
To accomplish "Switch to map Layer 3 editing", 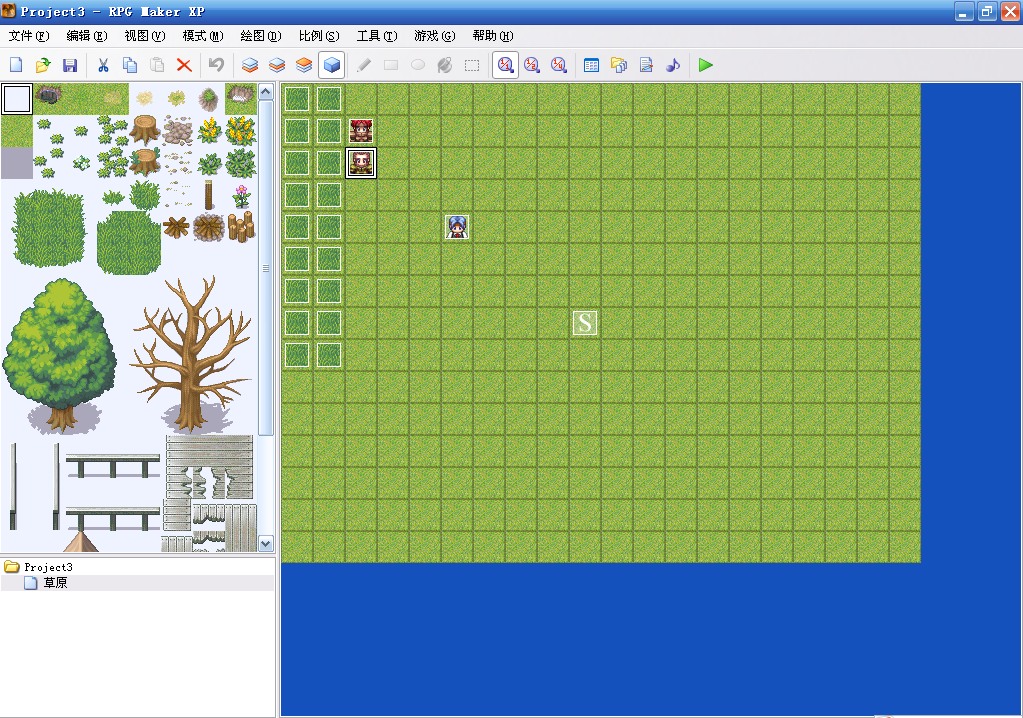I will point(304,65).
